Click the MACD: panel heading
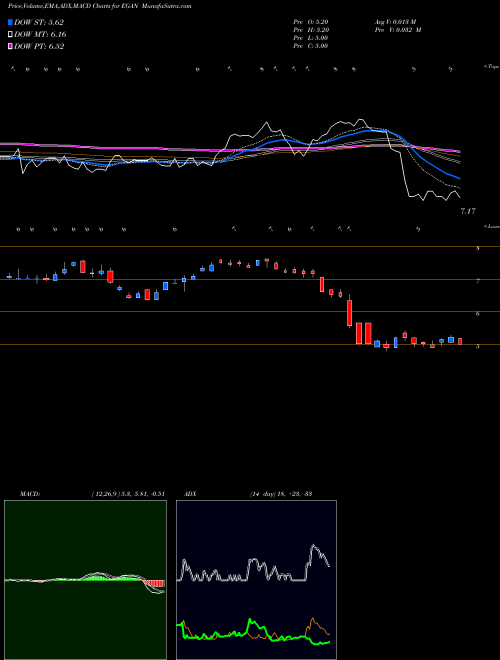This screenshot has height=660, width=500. [x=30, y=494]
